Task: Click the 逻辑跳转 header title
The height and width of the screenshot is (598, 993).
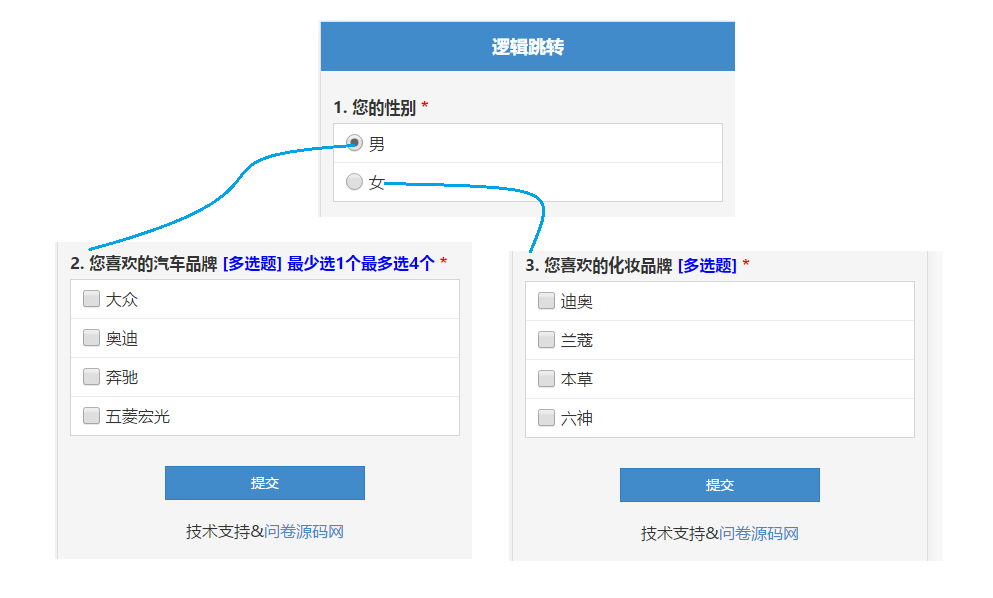Action: click(528, 47)
